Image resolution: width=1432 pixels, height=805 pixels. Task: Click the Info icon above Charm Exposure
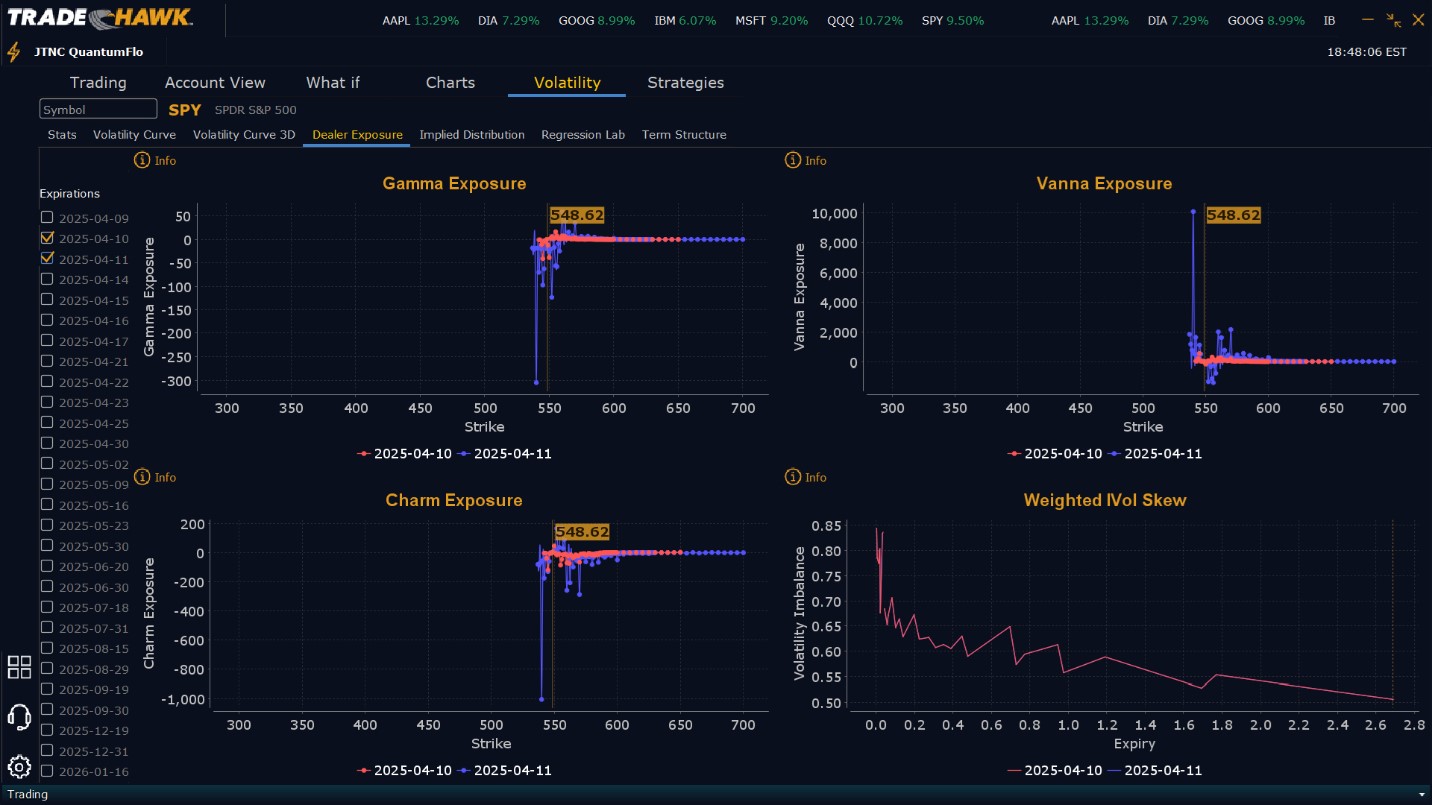click(x=141, y=477)
